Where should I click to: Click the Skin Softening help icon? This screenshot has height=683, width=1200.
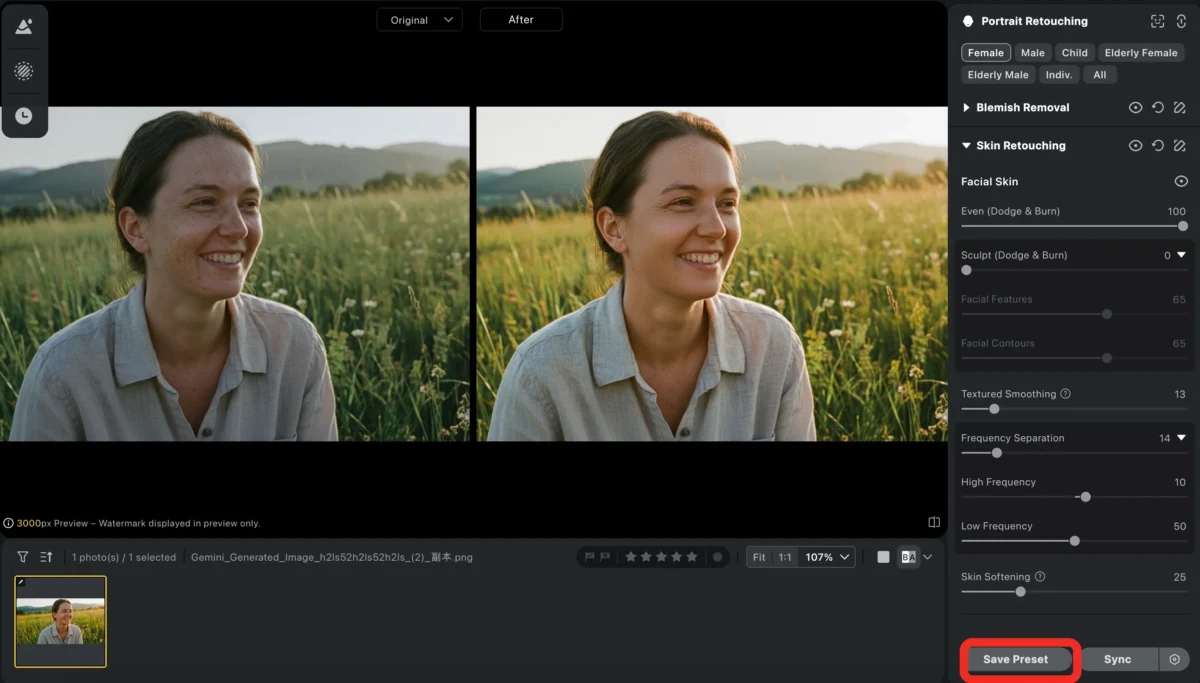tap(1040, 577)
